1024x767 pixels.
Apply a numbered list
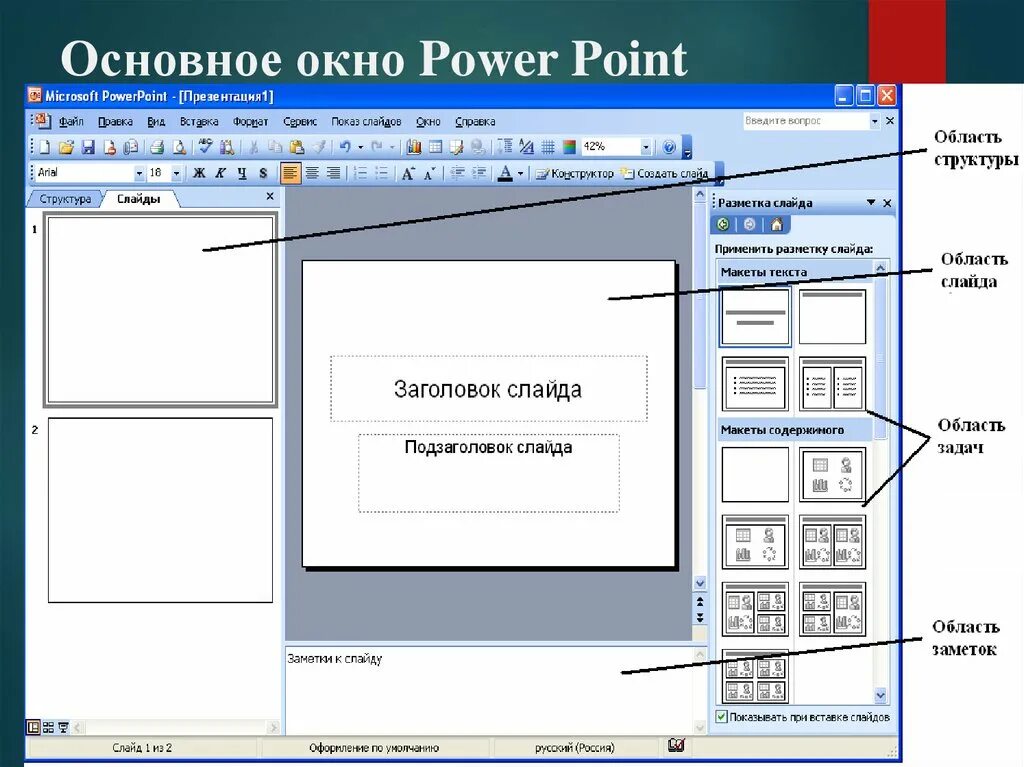point(360,173)
